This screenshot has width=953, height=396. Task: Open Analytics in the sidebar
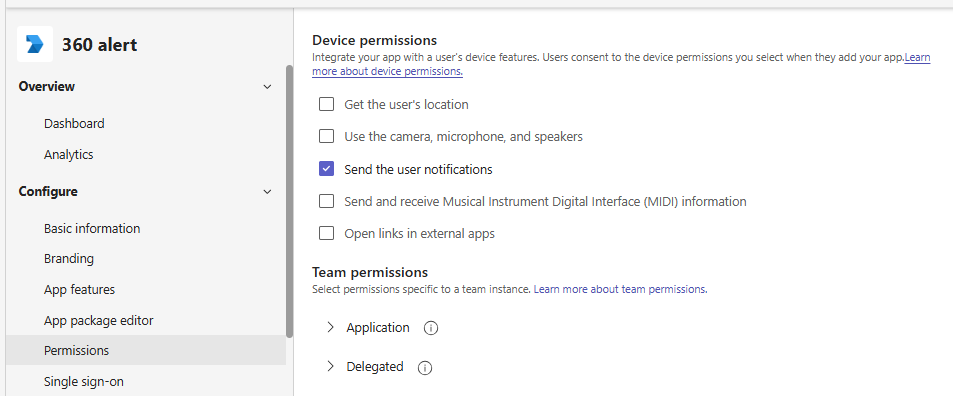(69, 154)
